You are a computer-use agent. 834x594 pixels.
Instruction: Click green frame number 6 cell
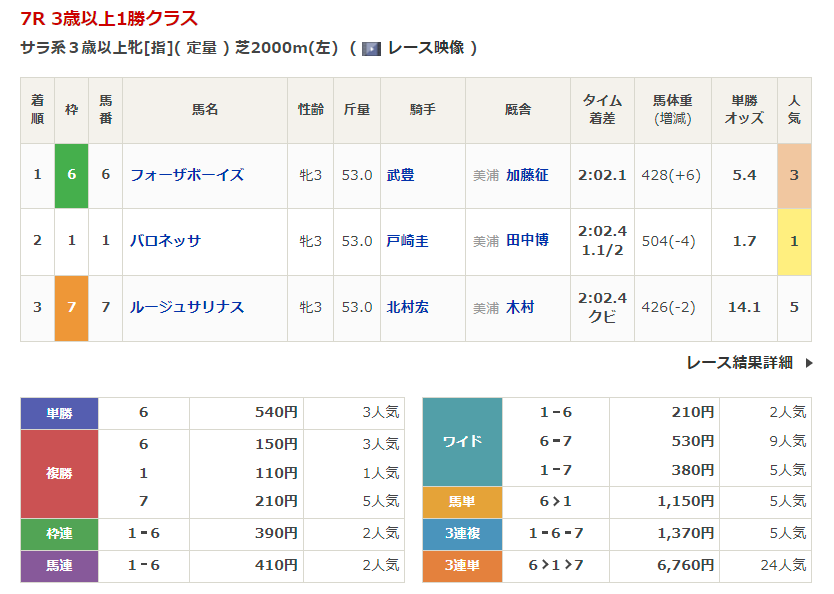(x=71, y=175)
